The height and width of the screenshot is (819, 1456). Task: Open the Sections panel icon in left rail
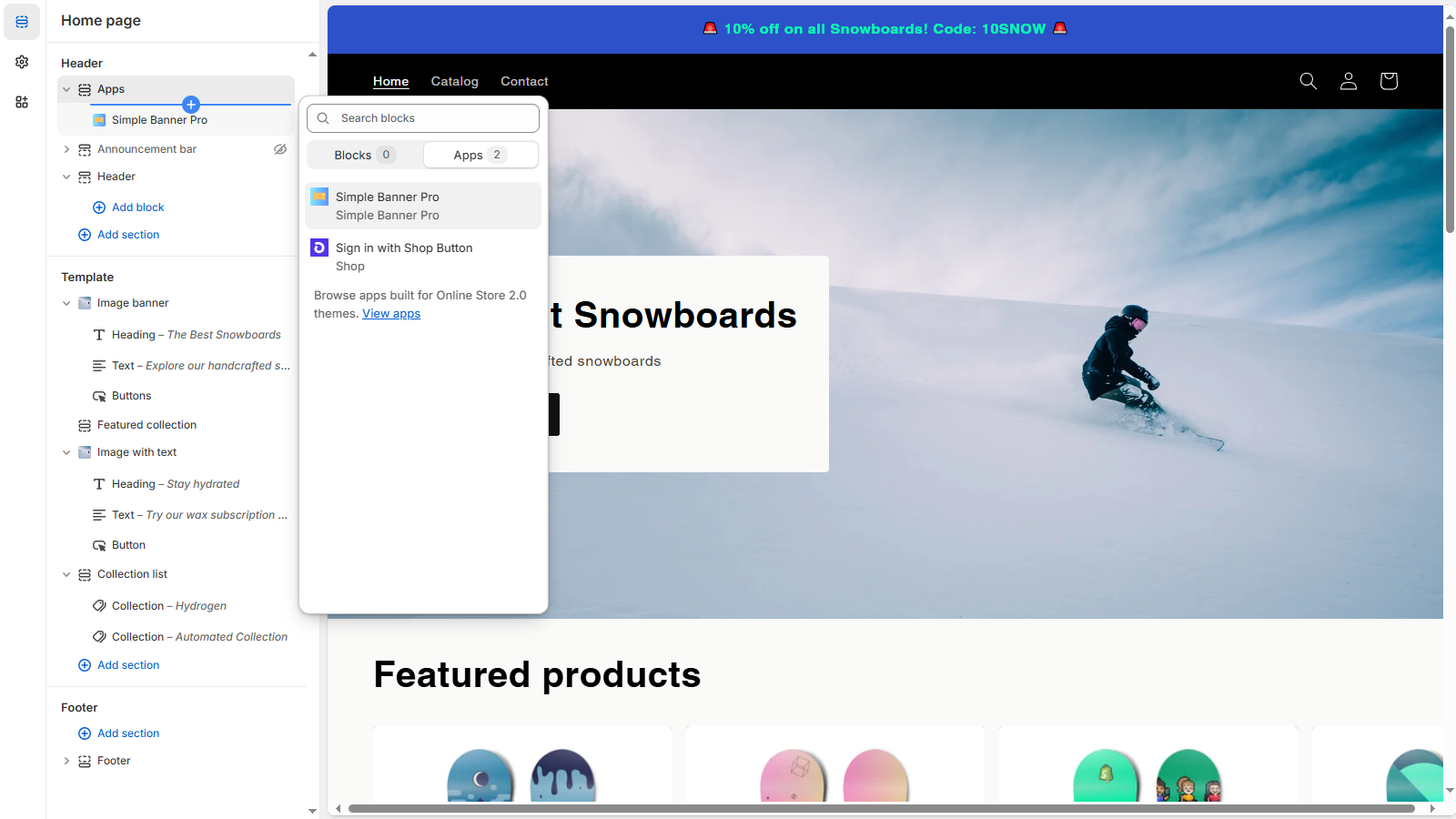coord(22,21)
